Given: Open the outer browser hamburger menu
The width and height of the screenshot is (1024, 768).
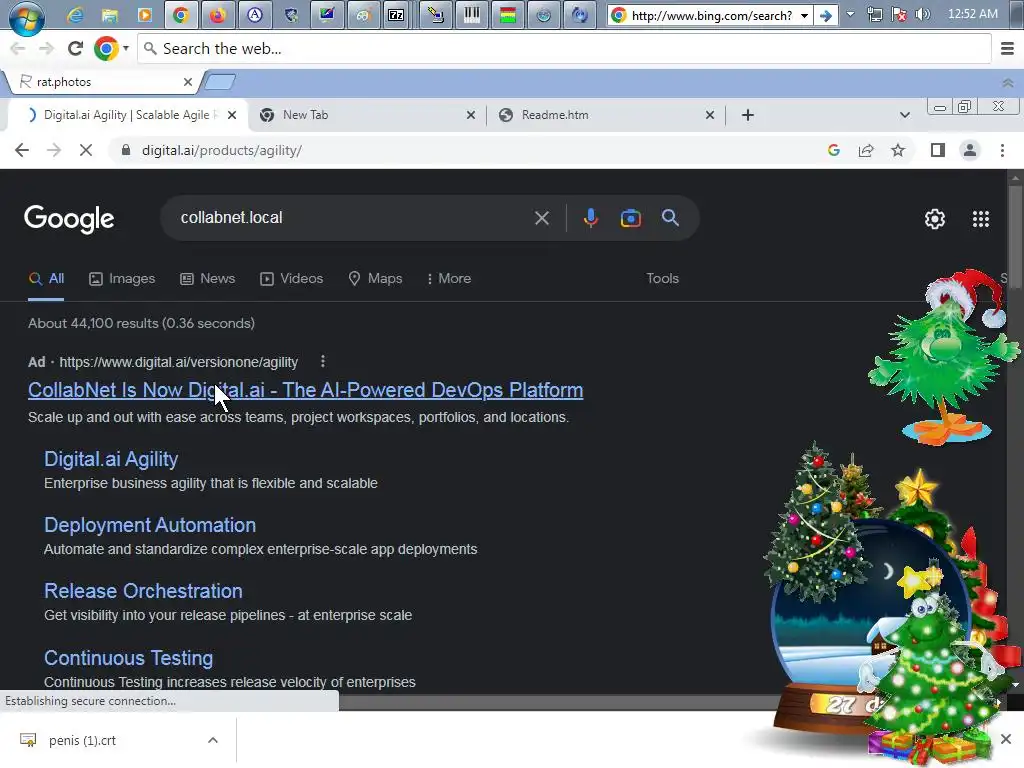Looking at the screenshot, I should point(1008,48).
